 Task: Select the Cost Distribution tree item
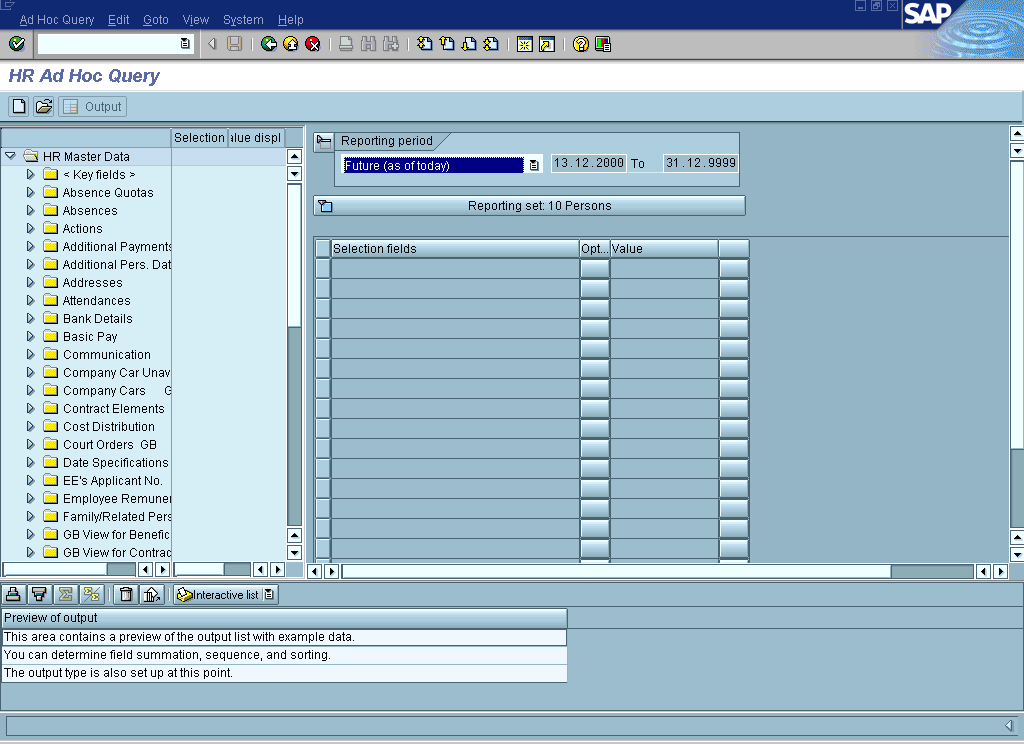108,427
